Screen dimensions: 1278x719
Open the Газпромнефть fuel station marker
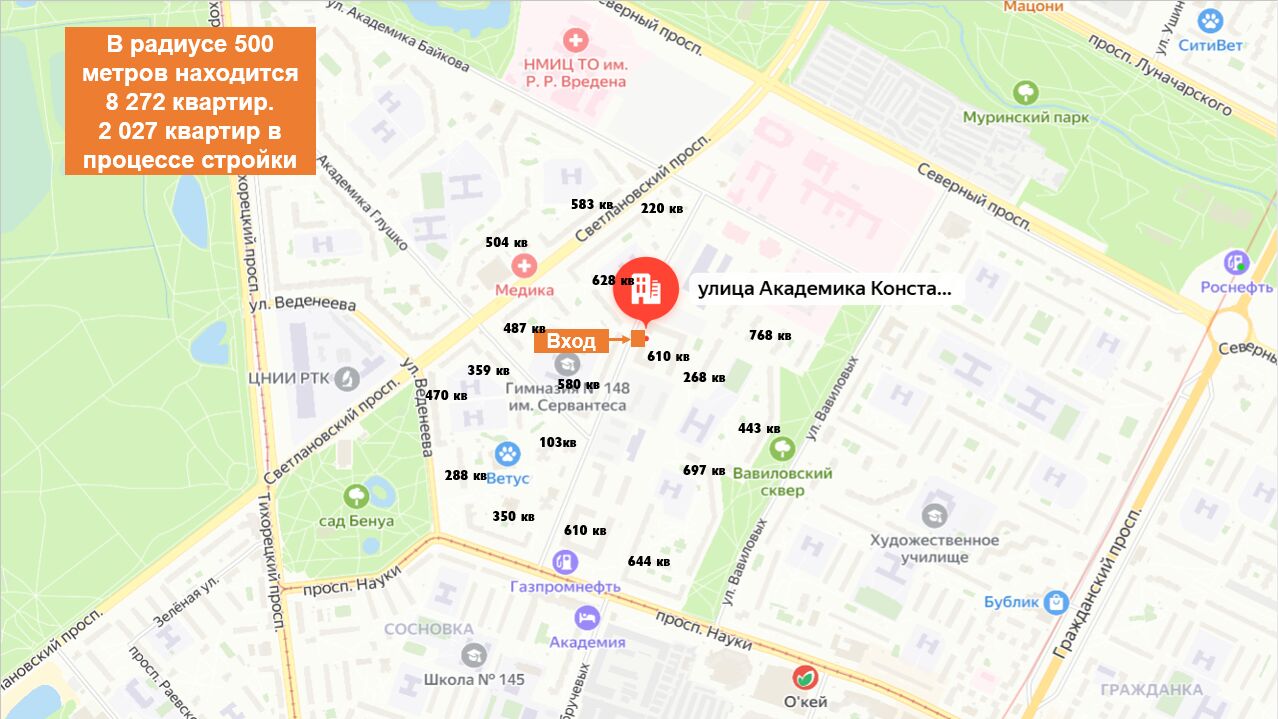click(565, 562)
